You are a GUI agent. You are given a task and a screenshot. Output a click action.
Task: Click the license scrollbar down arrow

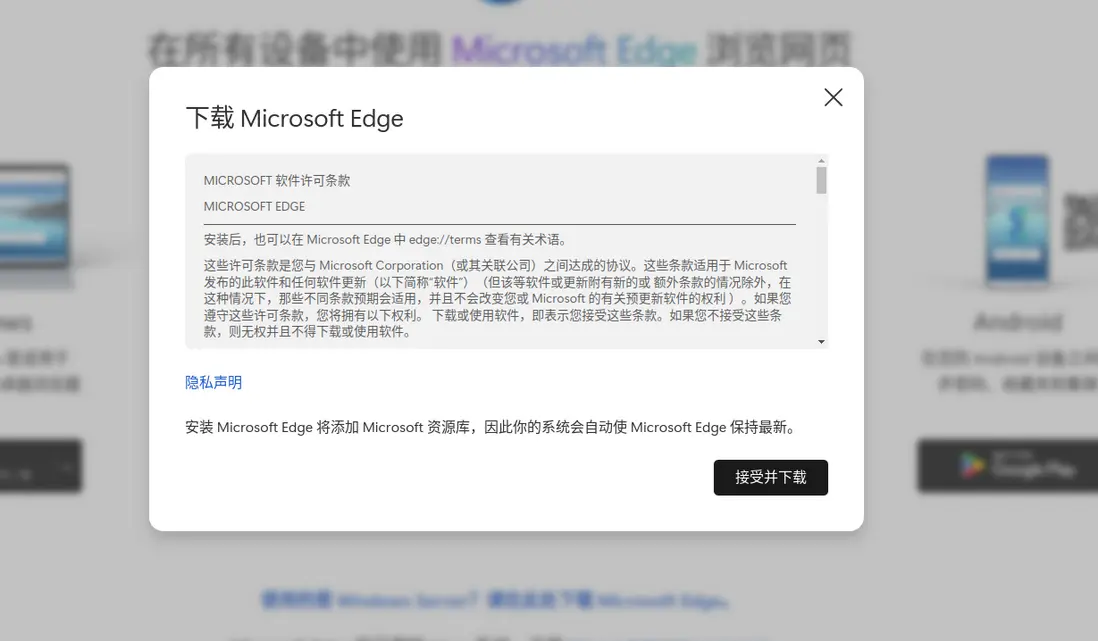pos(821,342)
